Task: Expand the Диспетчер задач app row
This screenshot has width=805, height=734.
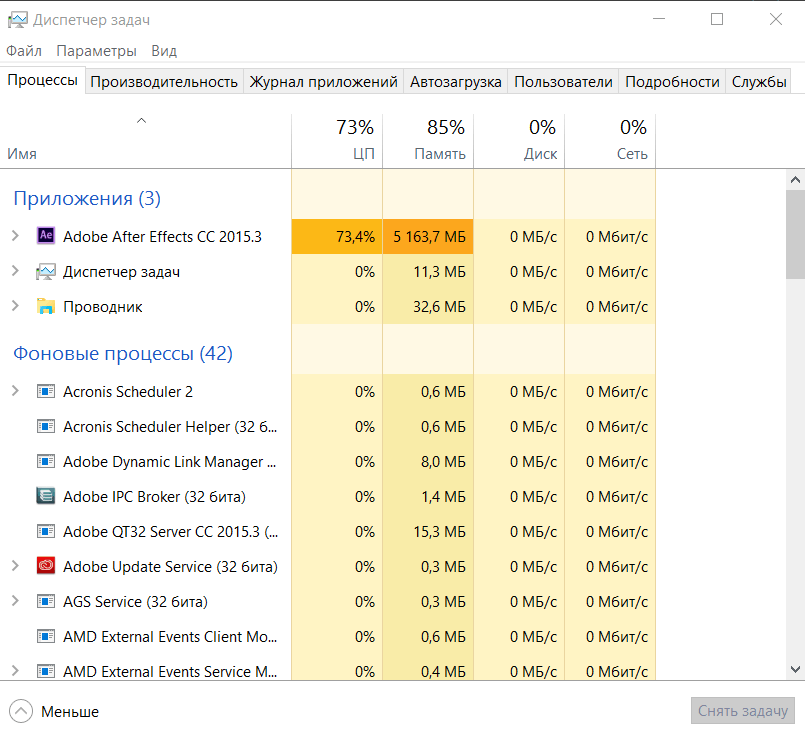Action: [15, 271]
